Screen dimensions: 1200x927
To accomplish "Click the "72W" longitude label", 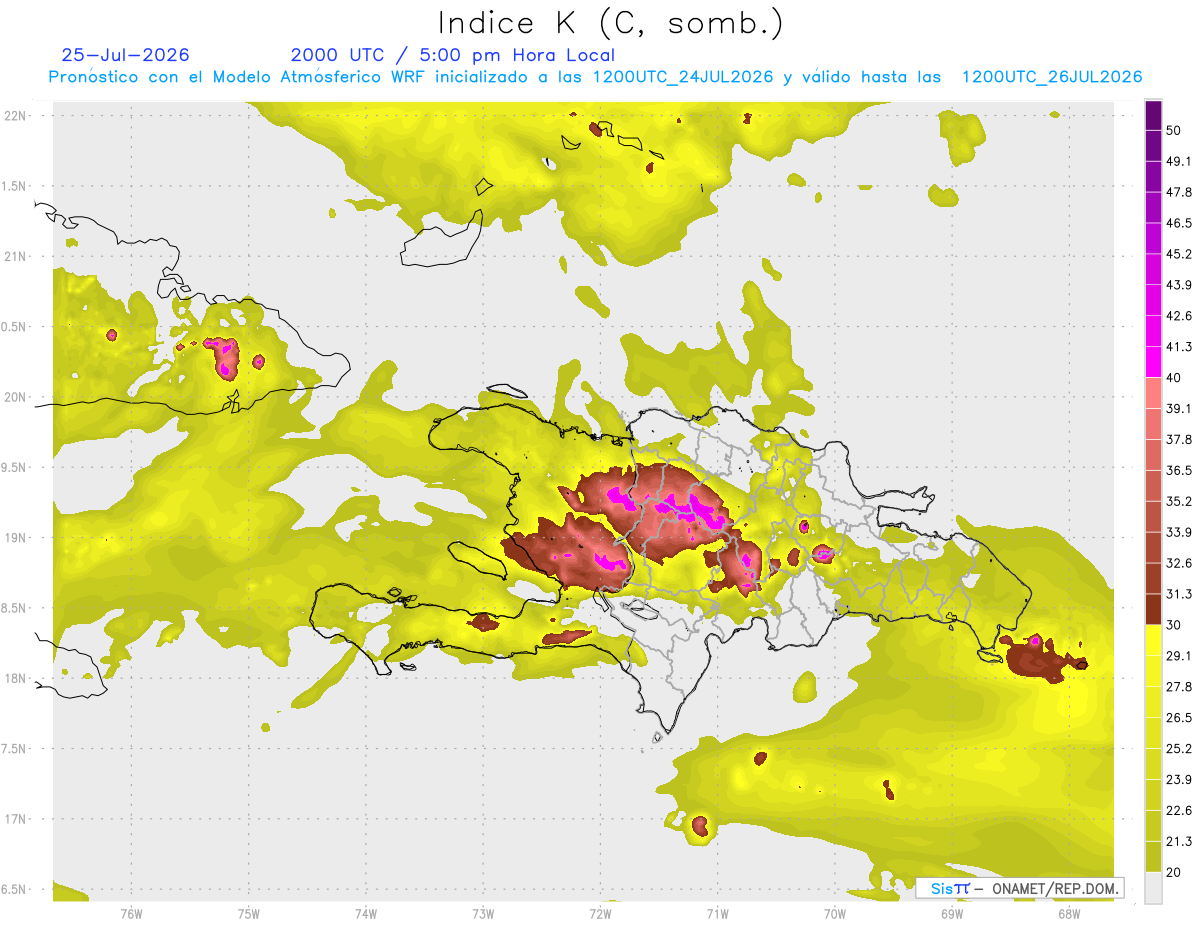I will 600,914.
